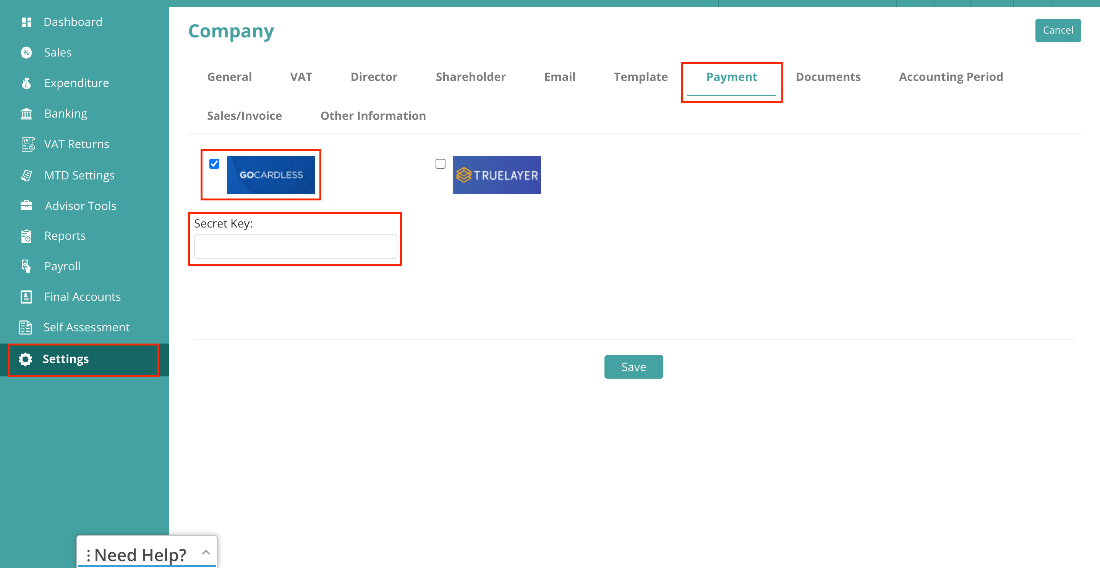Screen dimensions: 1100x568
Task: Click the VAT Returns icon
Action: (x=28, y=144)
